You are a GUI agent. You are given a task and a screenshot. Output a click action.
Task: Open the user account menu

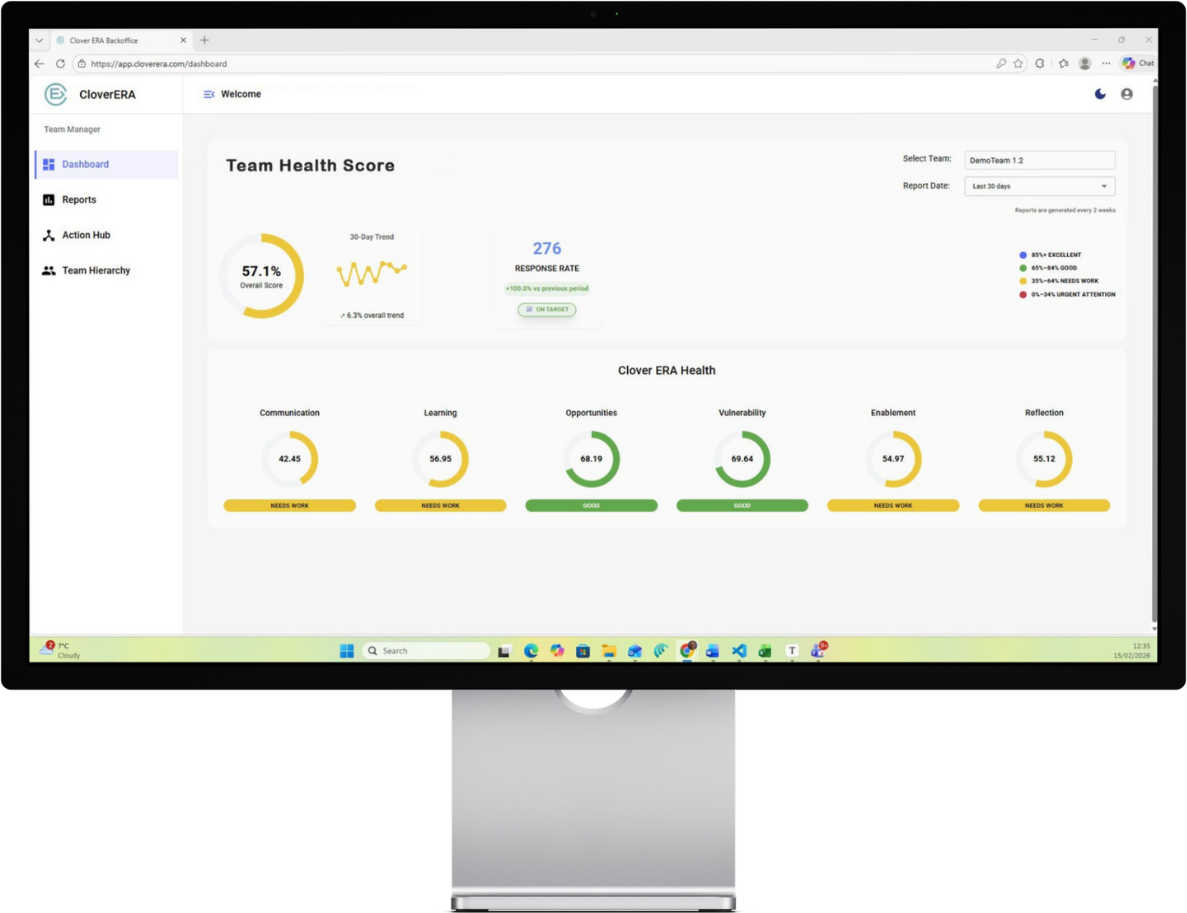pos(1126,93)
